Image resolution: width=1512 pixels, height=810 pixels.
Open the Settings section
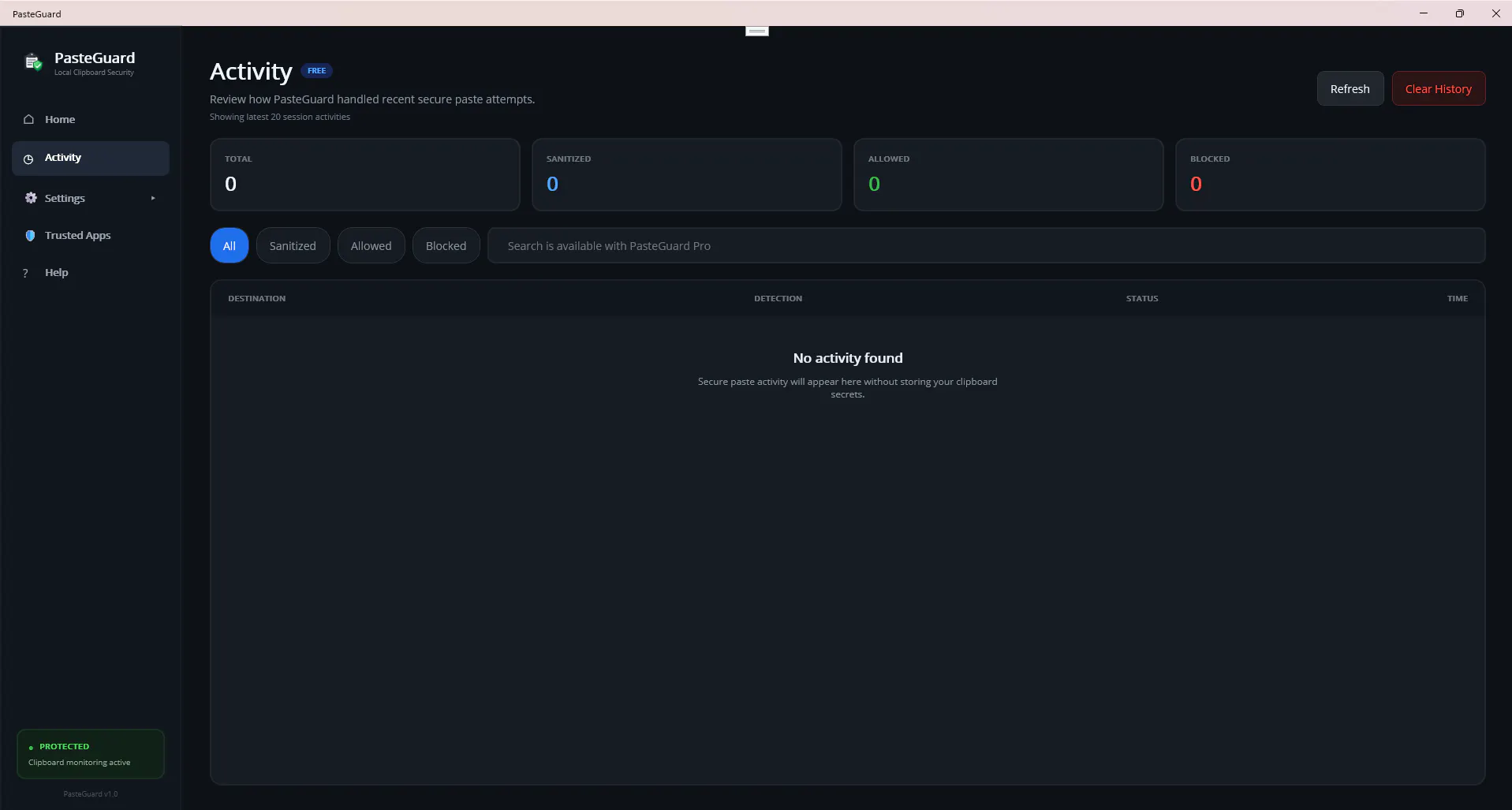point(91,198)
